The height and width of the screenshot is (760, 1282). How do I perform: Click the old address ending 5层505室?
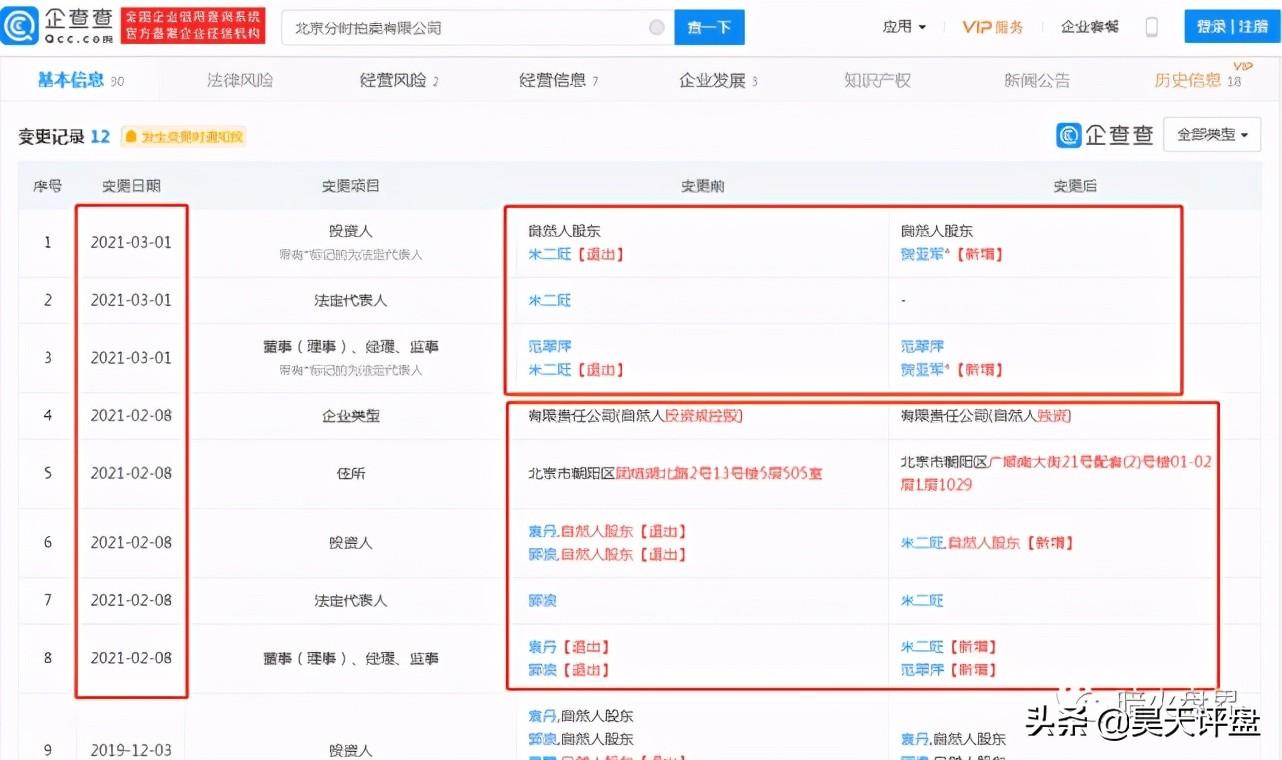[x=675, y=473]
